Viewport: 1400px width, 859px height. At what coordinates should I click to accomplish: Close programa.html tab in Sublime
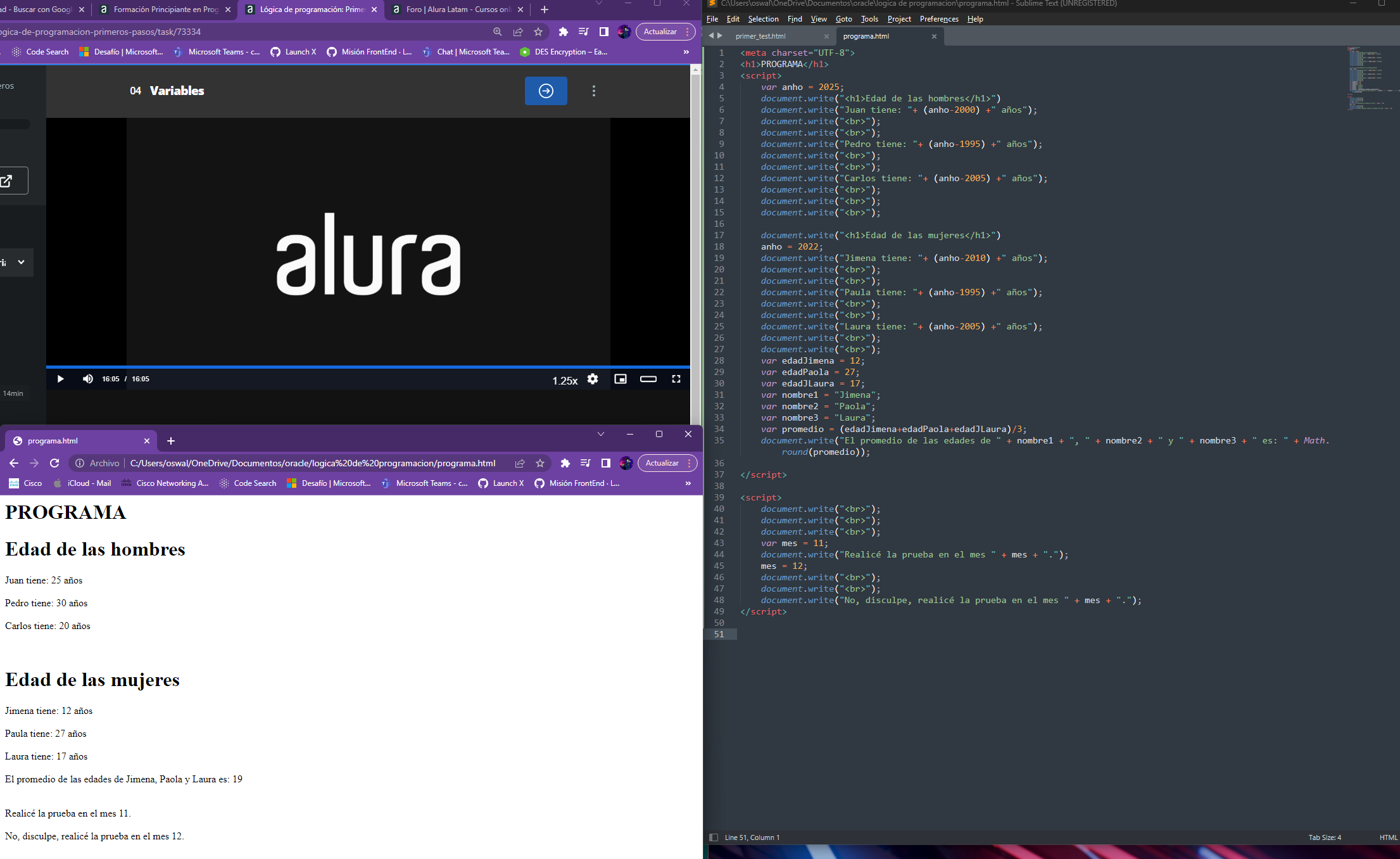tap(934, 36)
